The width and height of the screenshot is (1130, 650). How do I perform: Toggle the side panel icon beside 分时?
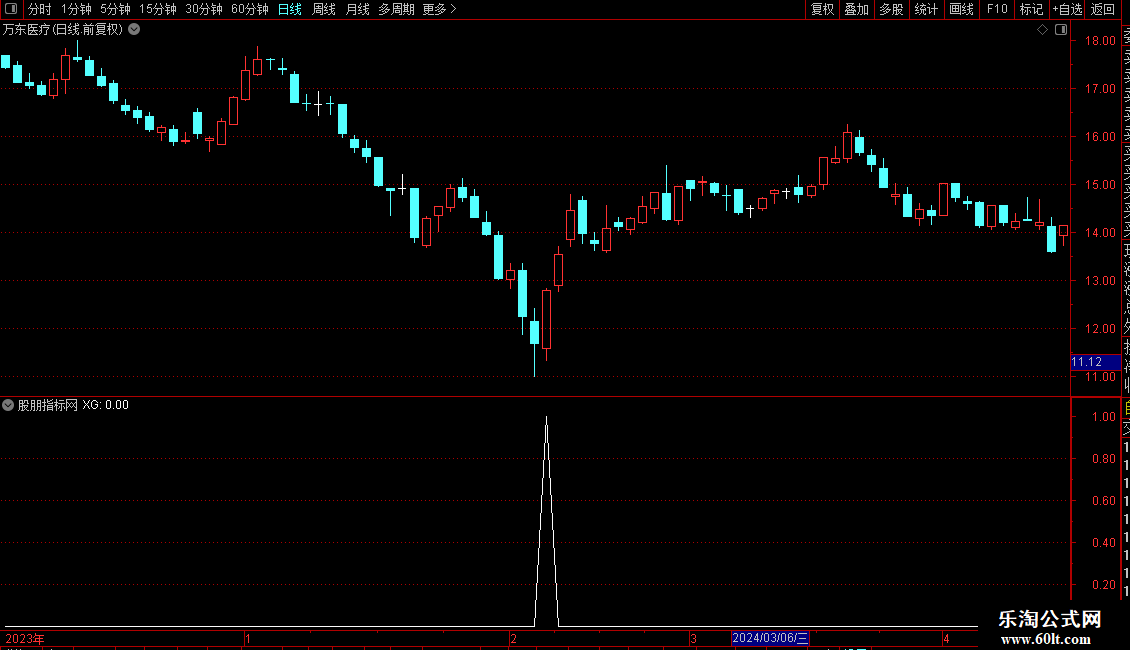(11, 9)
